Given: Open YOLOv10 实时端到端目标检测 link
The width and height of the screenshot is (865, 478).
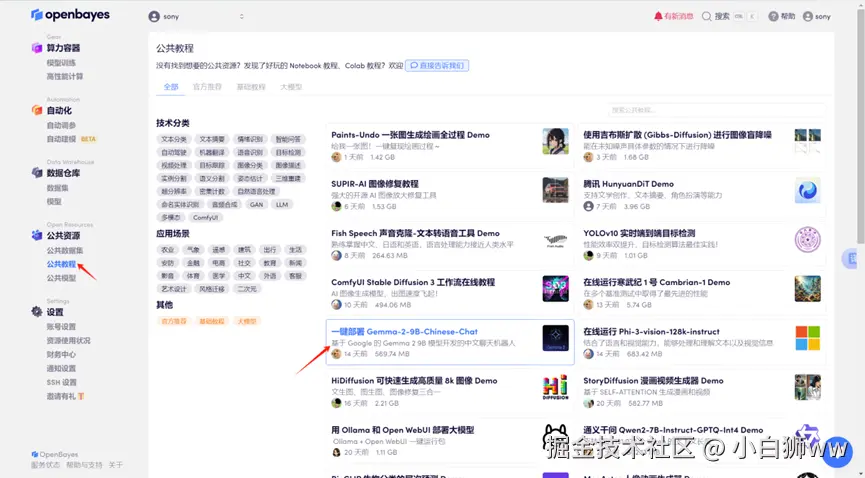Looking at the screenshot, I should (639, 233).
